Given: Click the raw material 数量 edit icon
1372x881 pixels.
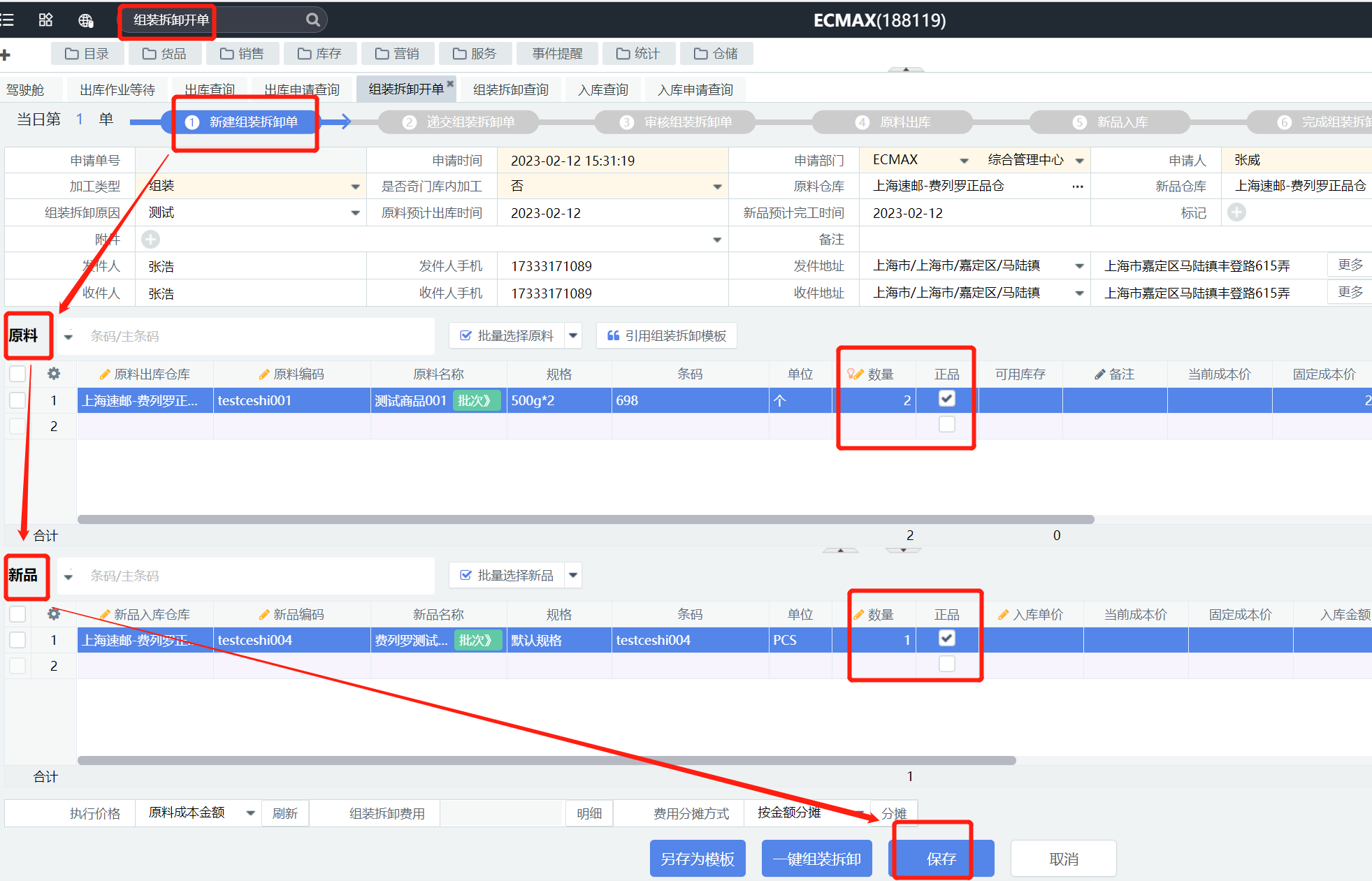Looking at the screenshot, I should click(855, 374).
